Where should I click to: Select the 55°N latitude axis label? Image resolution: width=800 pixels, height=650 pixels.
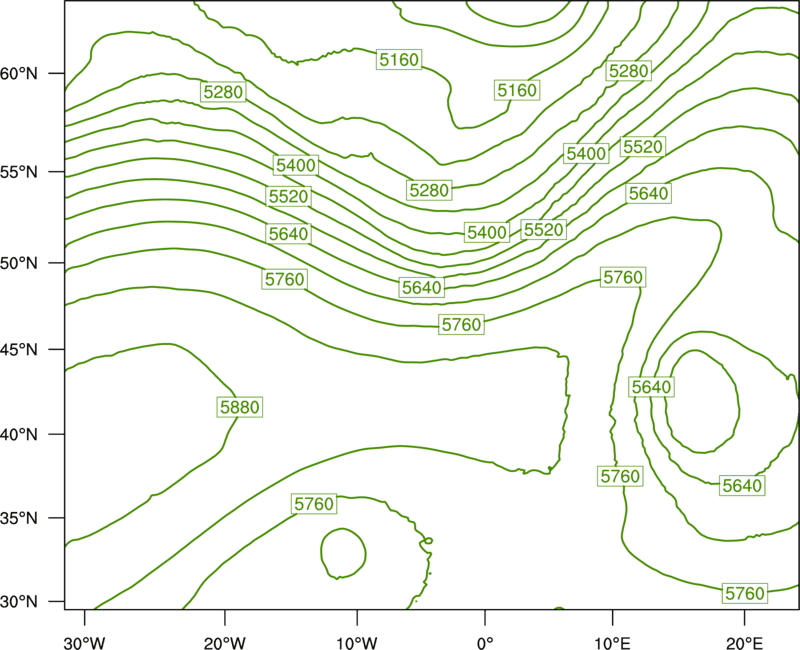[x=19, y=172]
